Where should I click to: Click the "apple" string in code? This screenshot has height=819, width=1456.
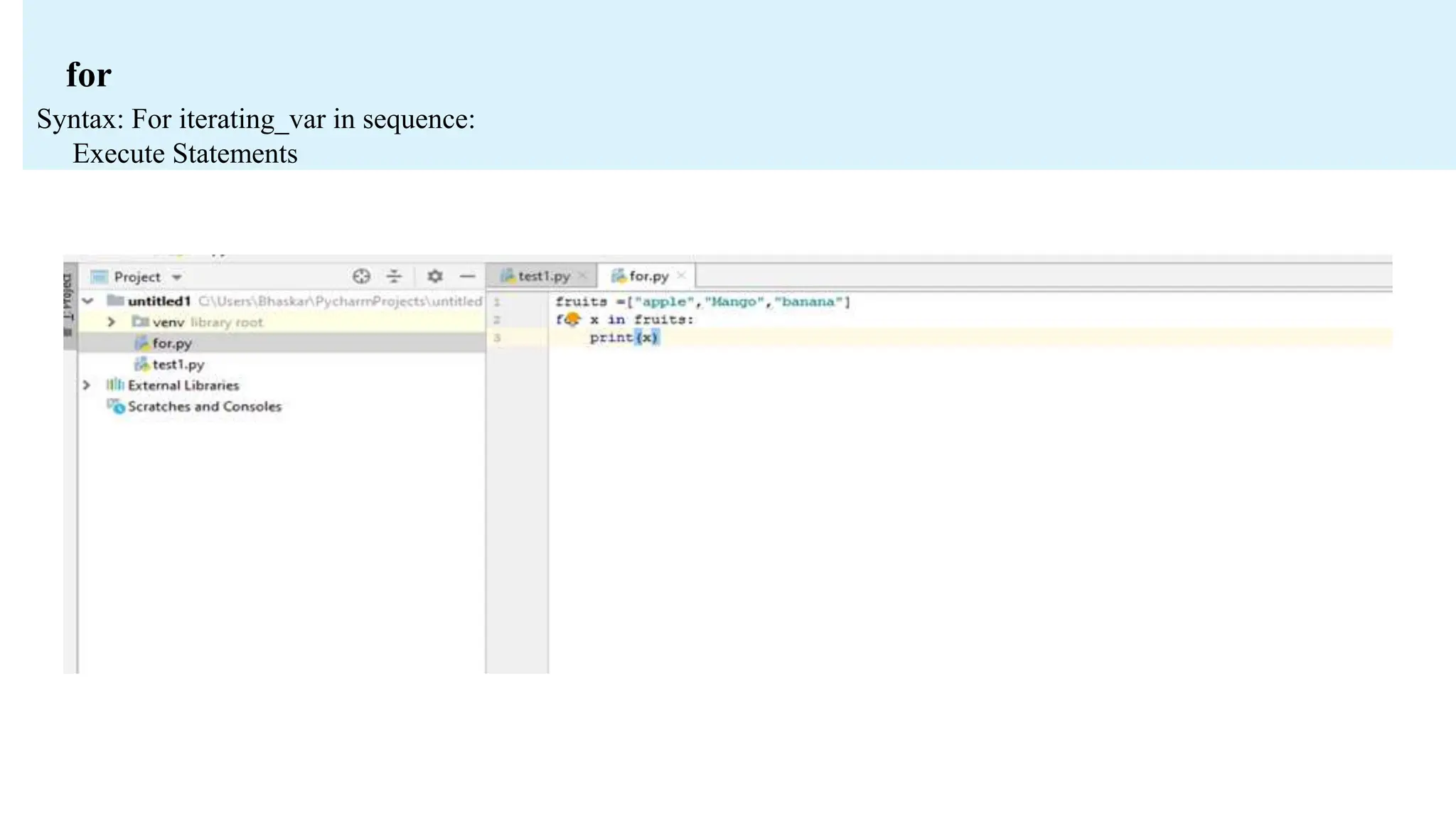point(664,302)
